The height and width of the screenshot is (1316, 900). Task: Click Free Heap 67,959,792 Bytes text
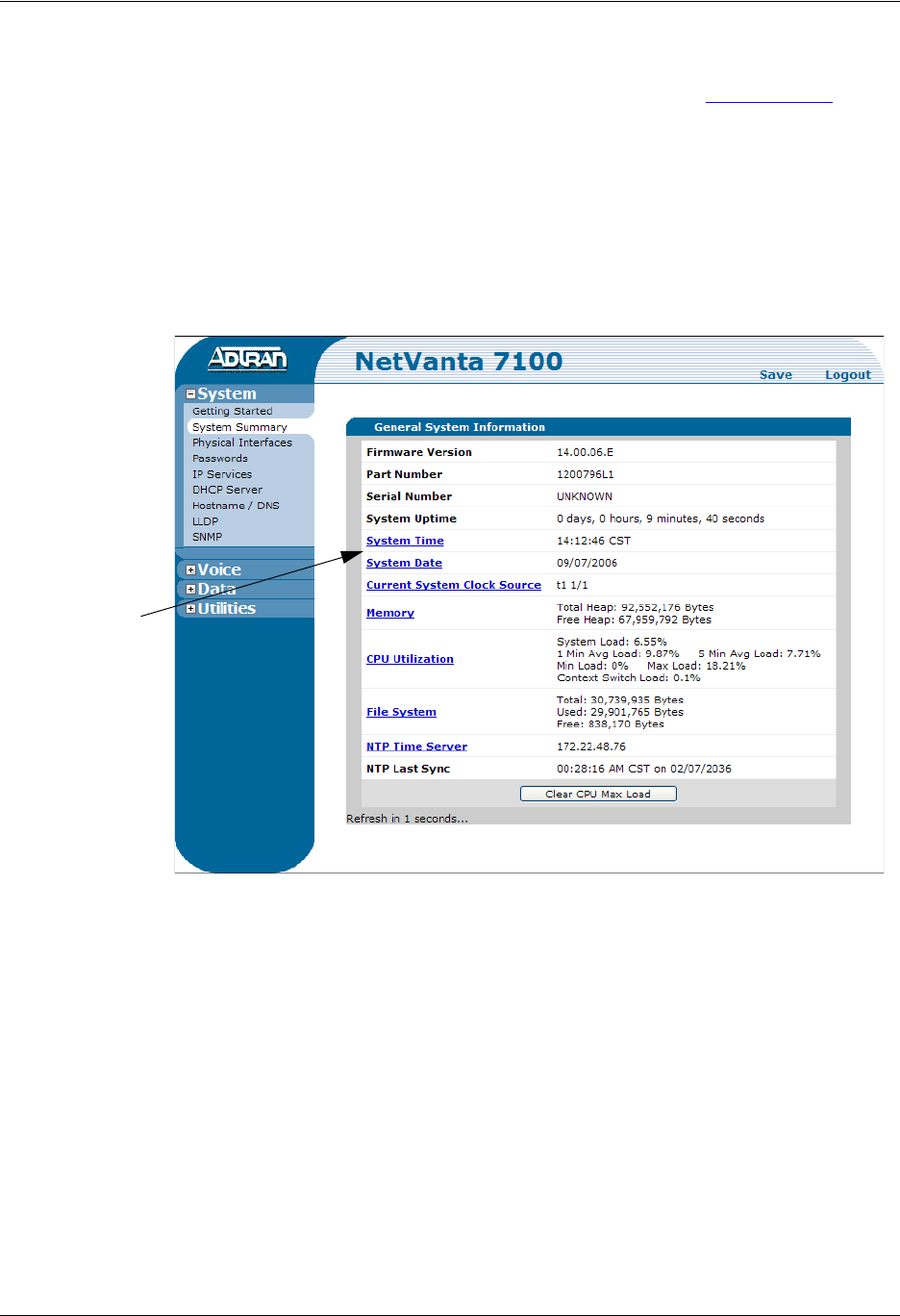click(634, 620)
